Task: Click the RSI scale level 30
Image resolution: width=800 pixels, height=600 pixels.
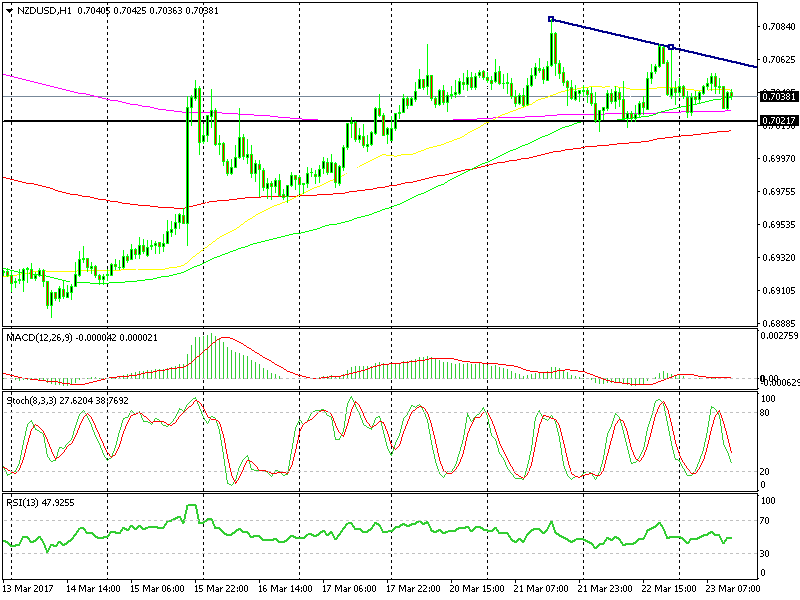Action: (x=765, y=554)
